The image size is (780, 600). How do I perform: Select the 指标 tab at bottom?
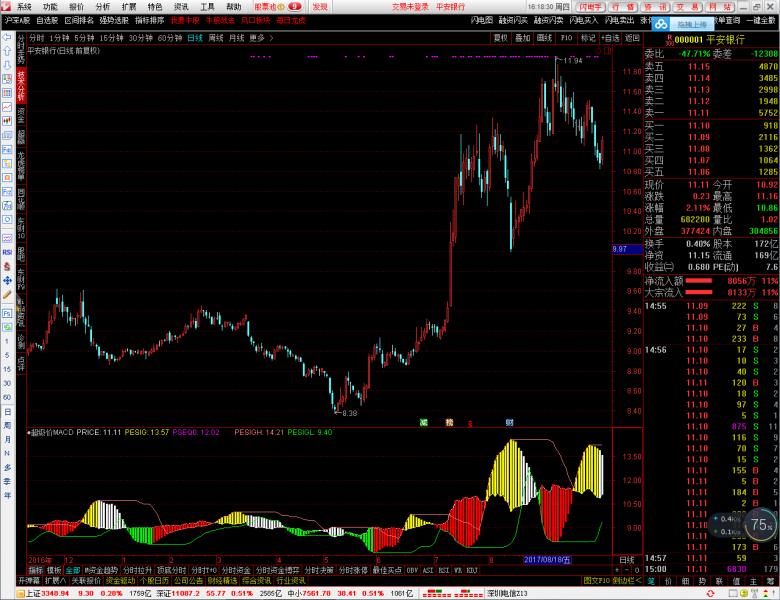[35, 570]
